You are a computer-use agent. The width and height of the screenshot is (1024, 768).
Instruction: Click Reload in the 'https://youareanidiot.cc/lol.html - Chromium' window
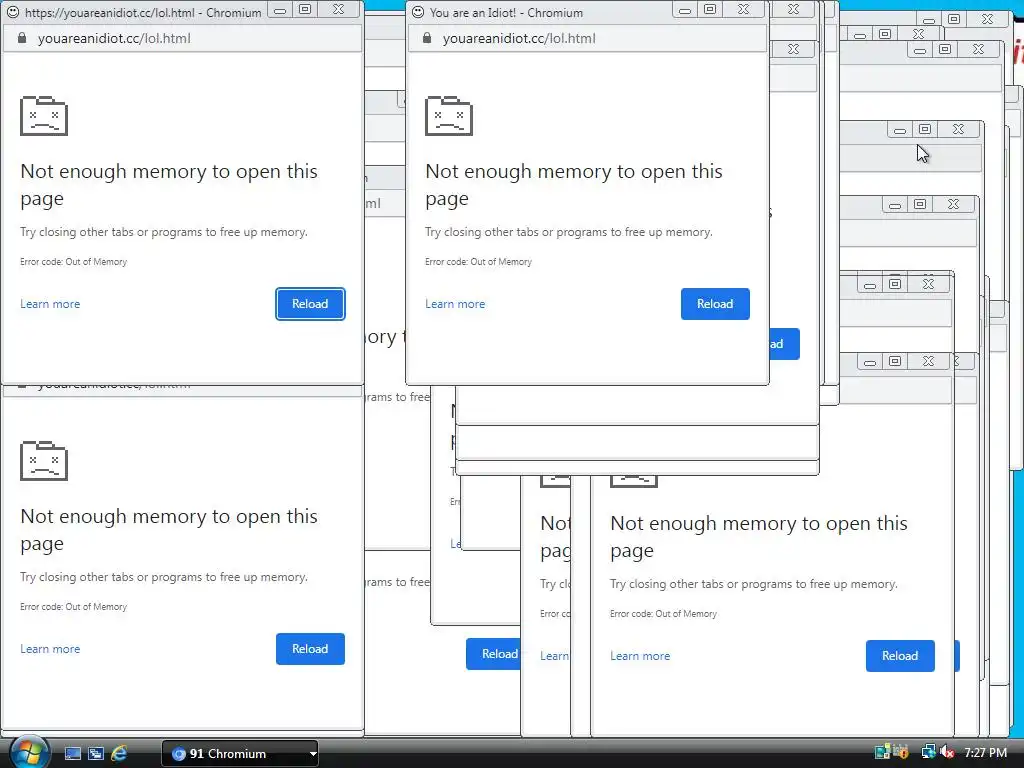click(x=310, y=304)
